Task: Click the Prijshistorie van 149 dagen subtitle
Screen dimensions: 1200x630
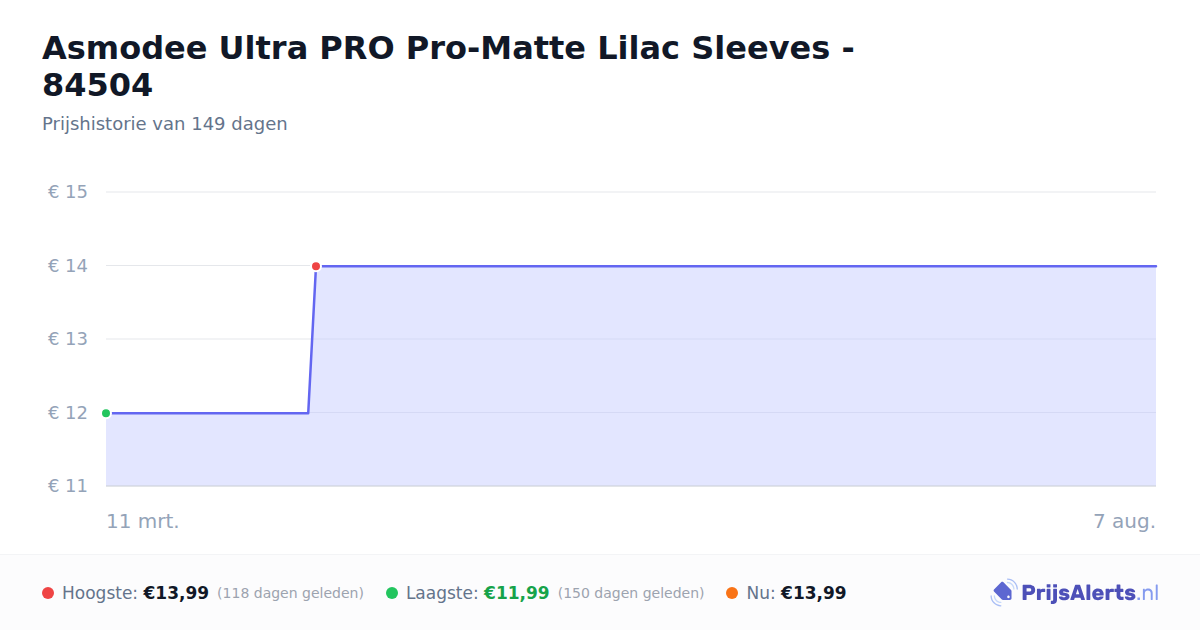Action: pos(165,124)
